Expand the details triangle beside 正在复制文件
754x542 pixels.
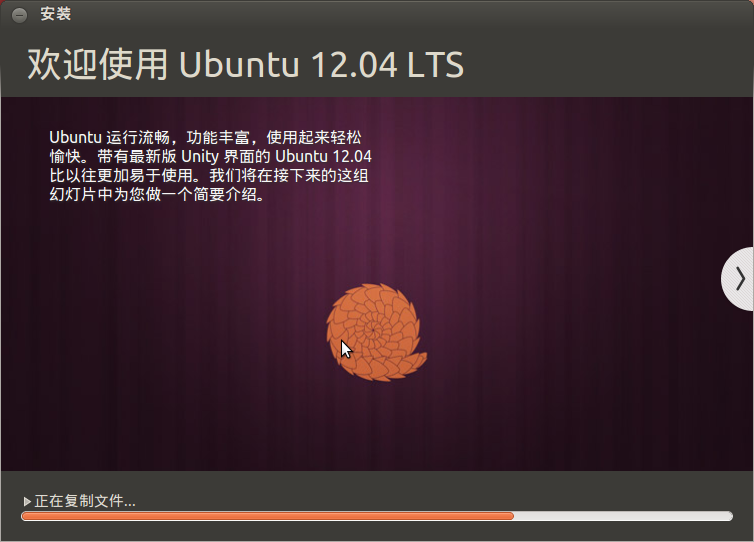tap(27, 502)
